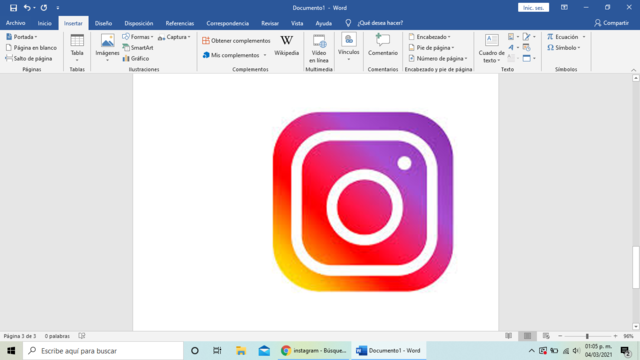The image size is (640, 360).
Task: Show hidden tray icons chevron
Action: tap(531, 351)
